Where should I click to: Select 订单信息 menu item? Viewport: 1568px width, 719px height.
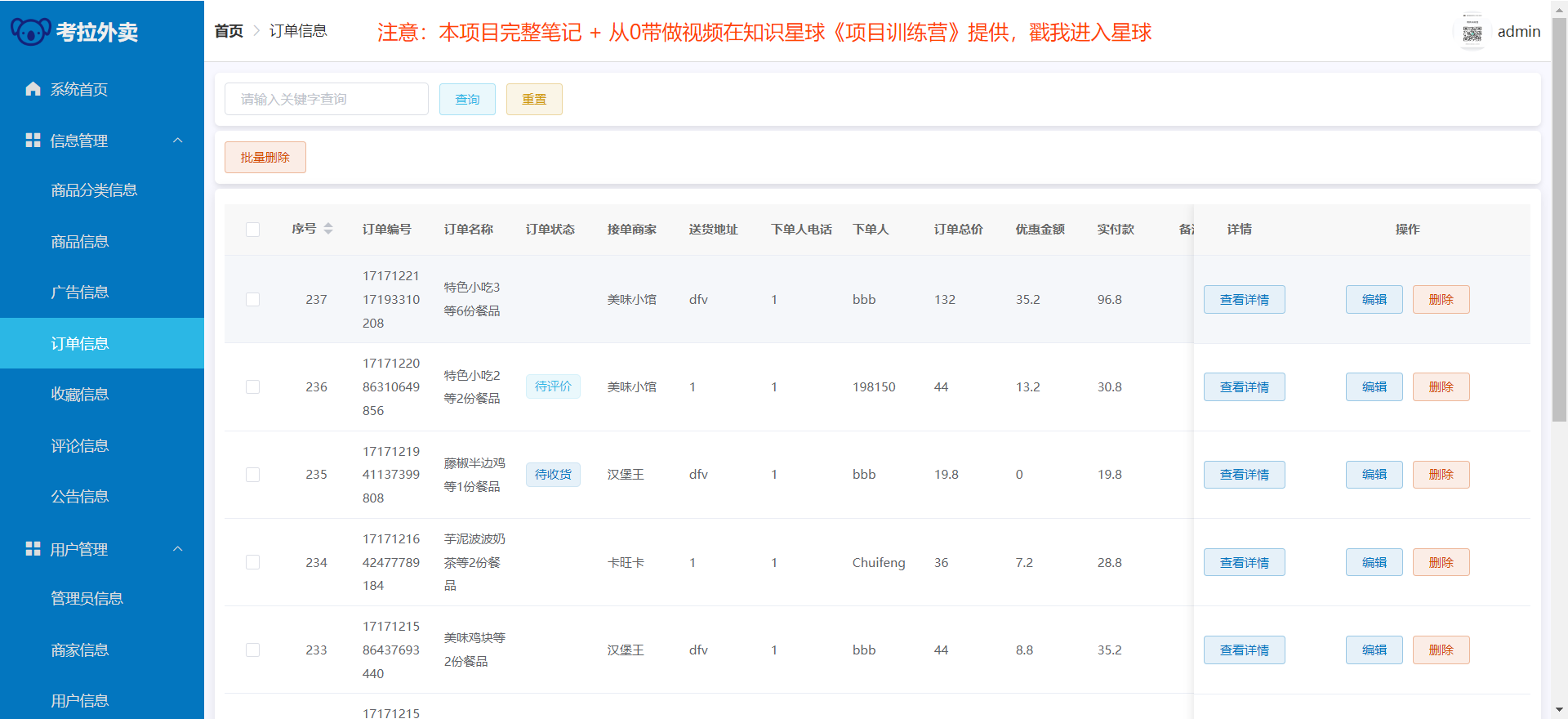tap(102, 343)
